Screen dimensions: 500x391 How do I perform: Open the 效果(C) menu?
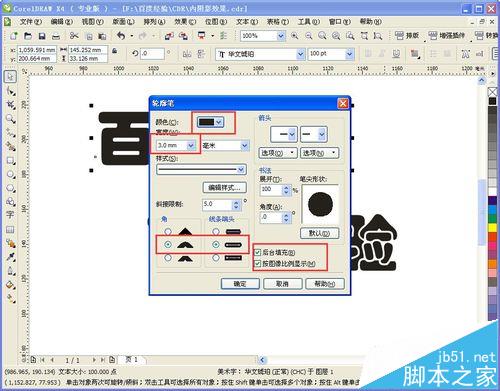tap(185, 22)
